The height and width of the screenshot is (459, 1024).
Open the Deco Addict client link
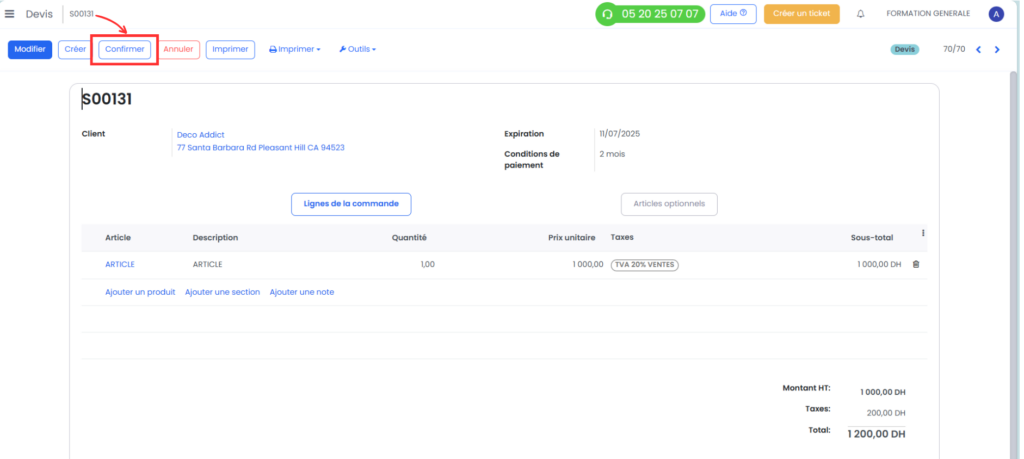point(200,135)
